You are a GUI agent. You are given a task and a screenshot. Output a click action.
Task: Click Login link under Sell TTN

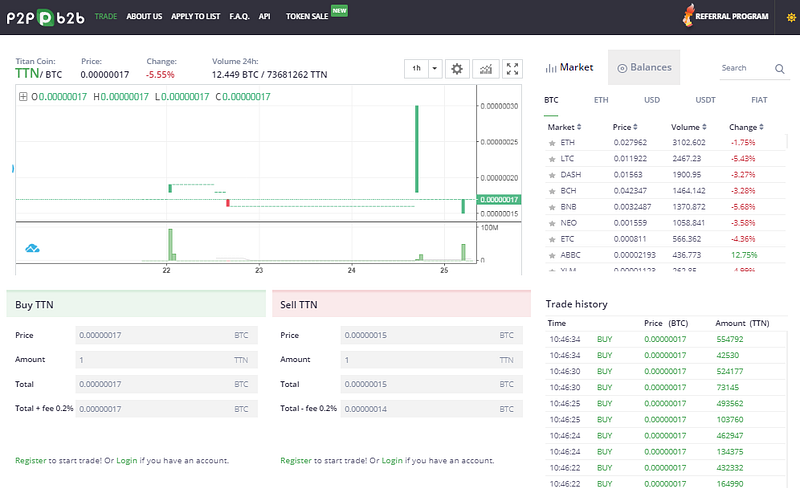[x=392, y=460]
